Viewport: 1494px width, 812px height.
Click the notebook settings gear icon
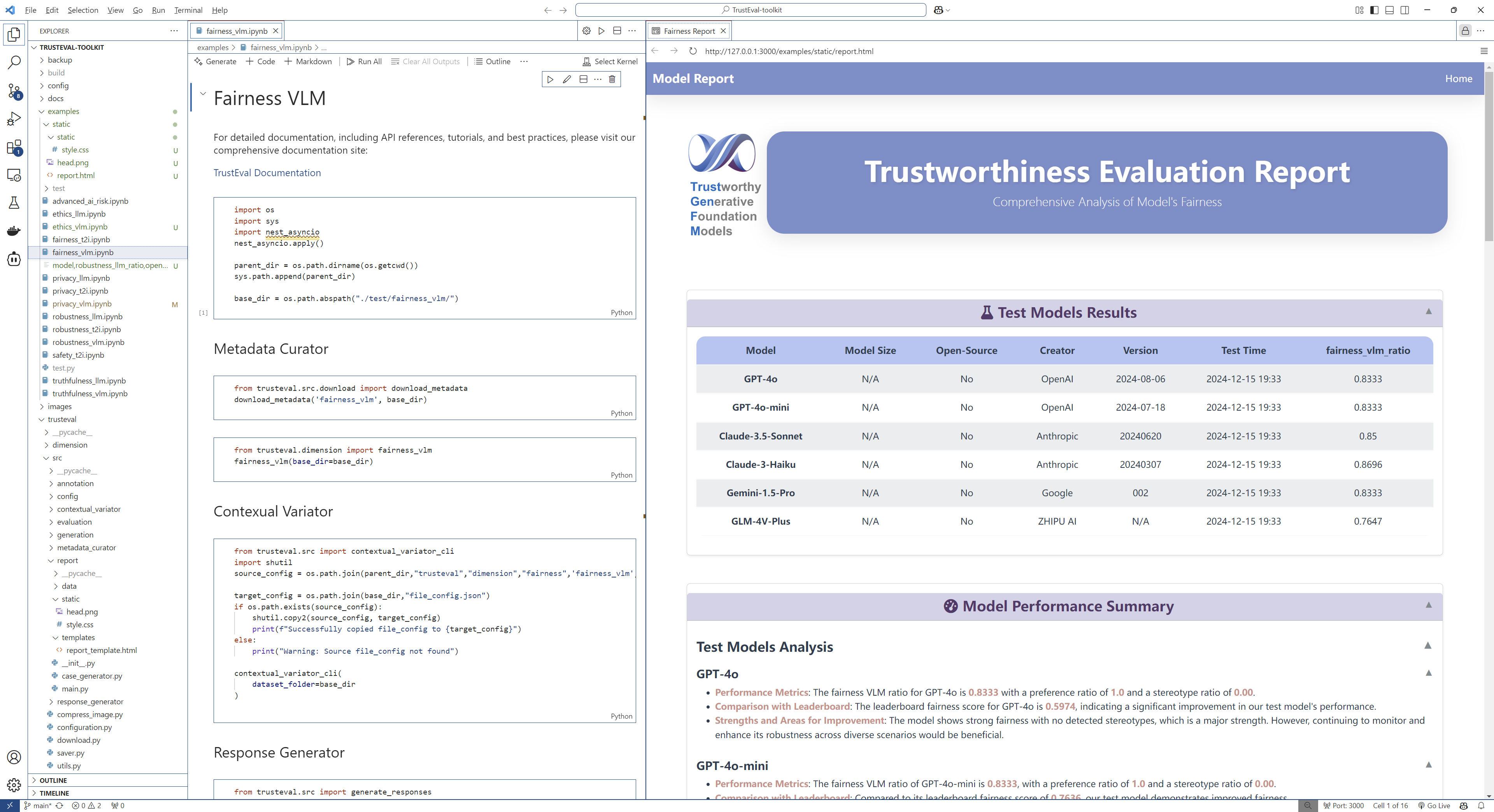pos(586,31)
